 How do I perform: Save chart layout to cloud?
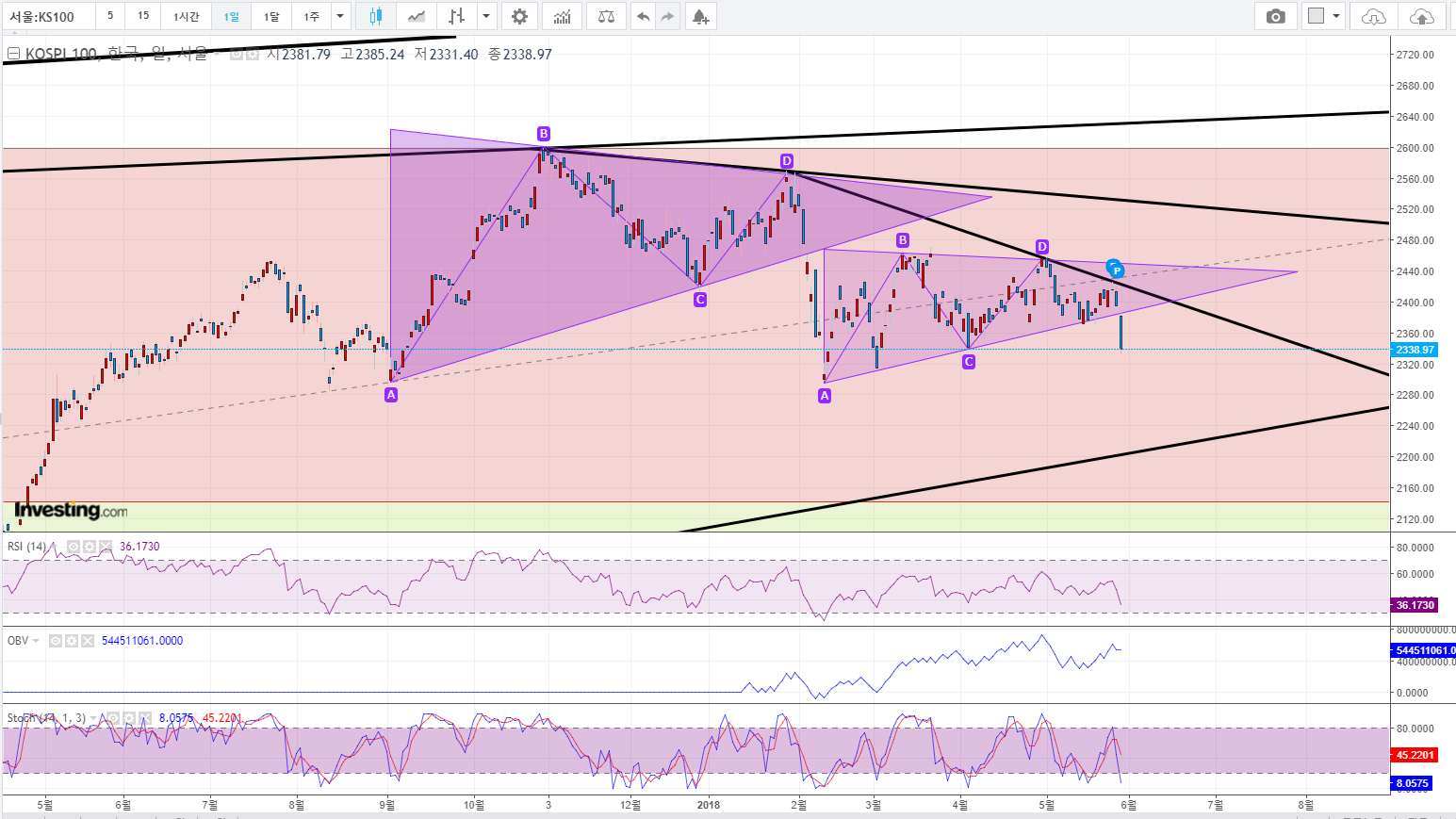[1421, 16]
